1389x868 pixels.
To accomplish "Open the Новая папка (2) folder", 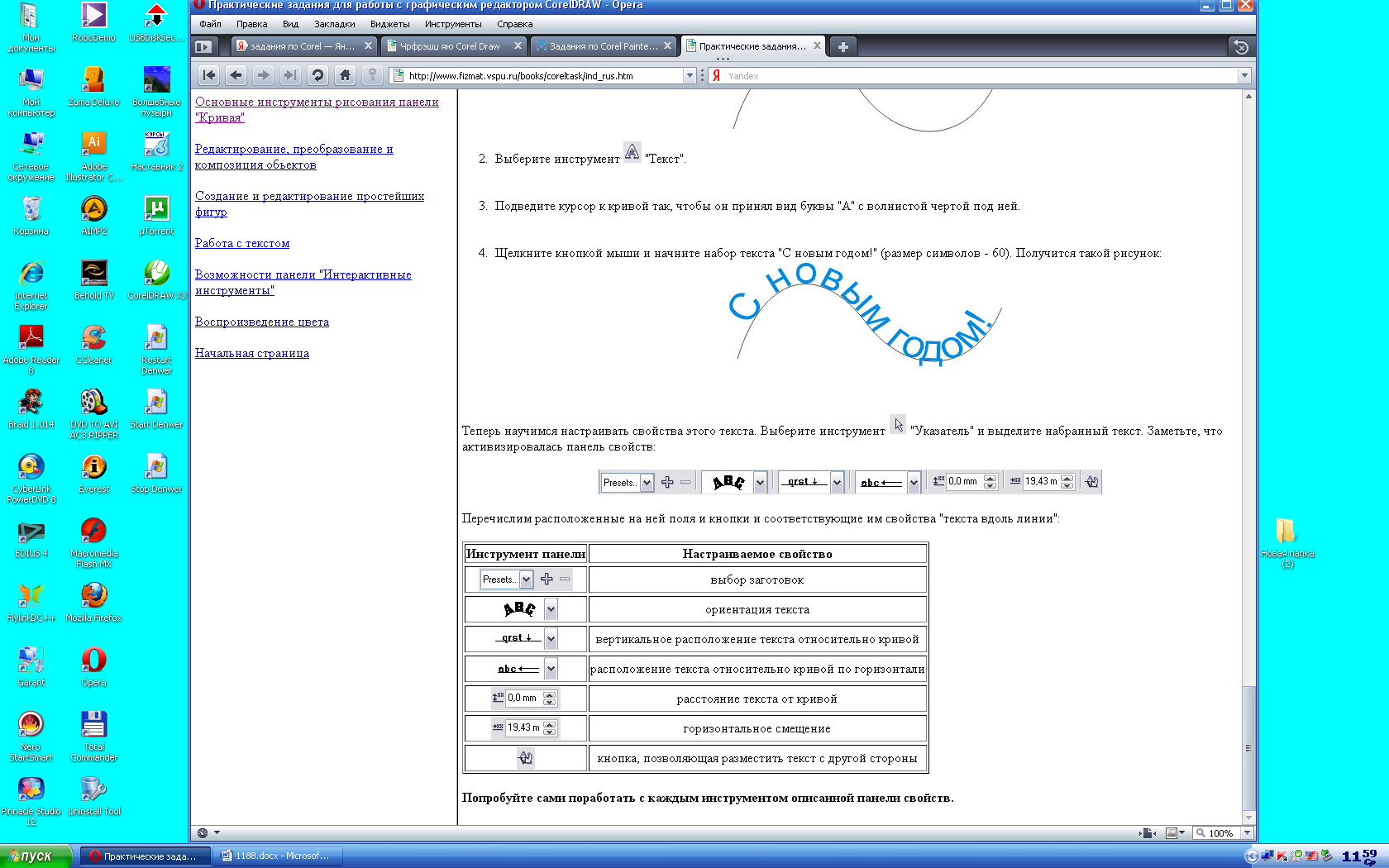I will coord(1286,542).
